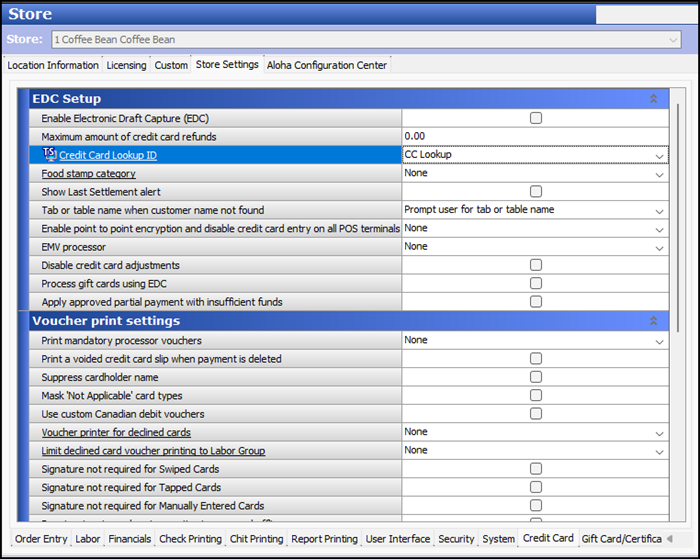Open the Security tab
Screen dimensions: 700x559
456,539
